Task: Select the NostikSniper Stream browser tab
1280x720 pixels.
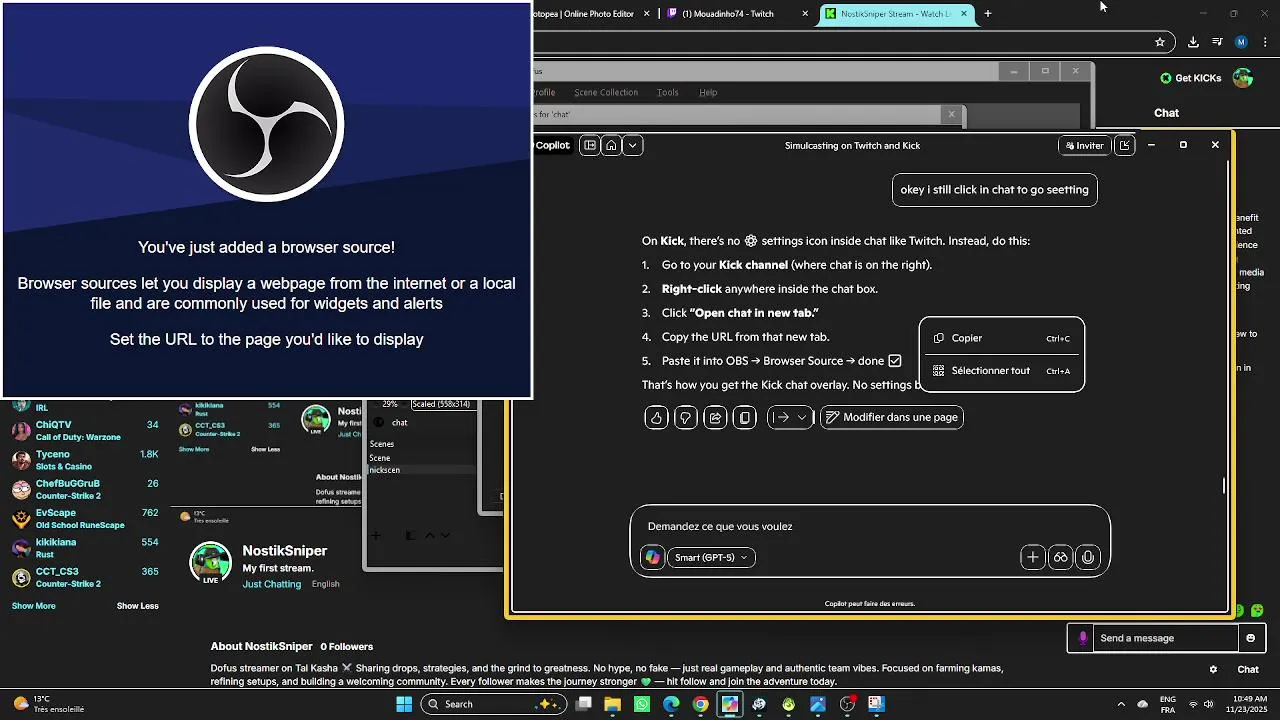Action: pos(897,14)
